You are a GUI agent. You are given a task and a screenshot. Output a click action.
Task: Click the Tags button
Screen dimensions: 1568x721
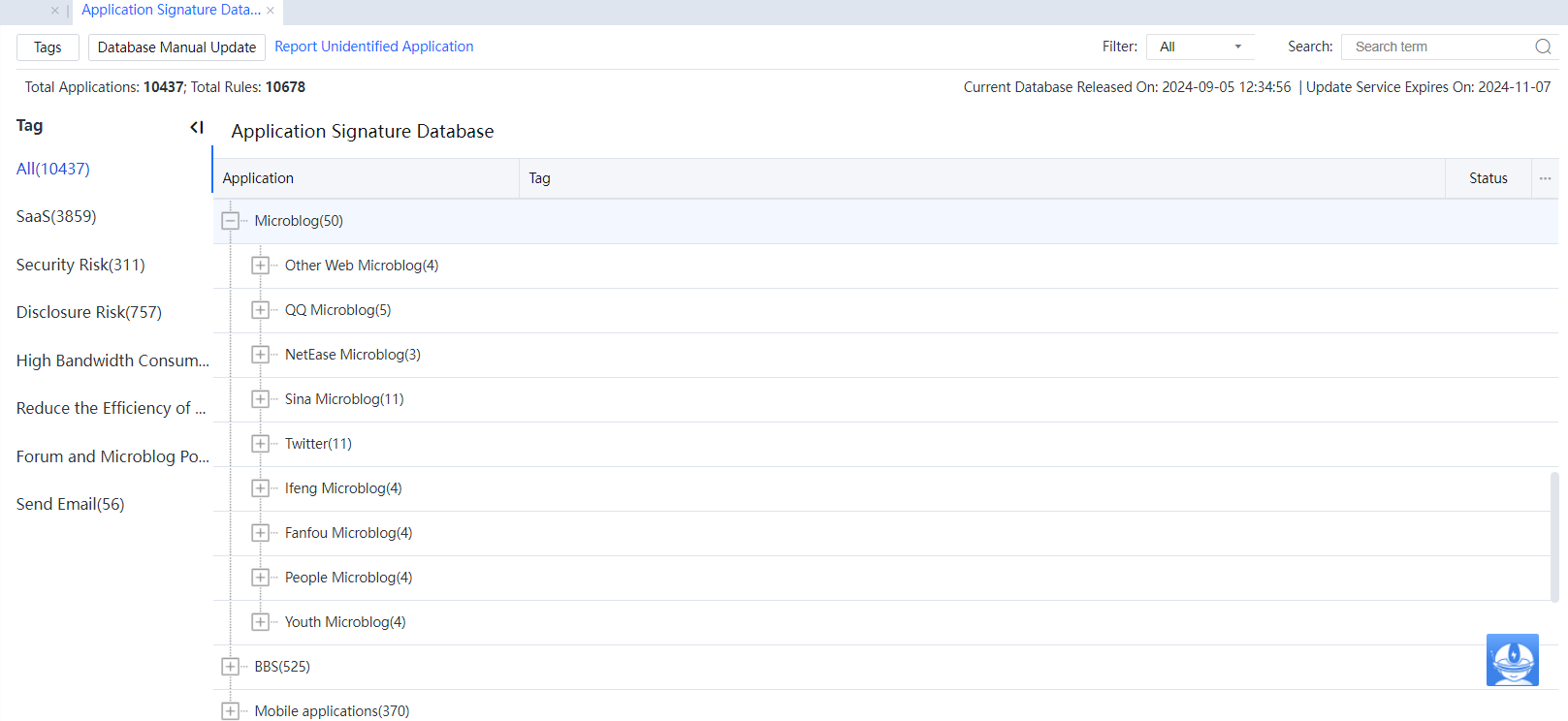tap(48, 47)
